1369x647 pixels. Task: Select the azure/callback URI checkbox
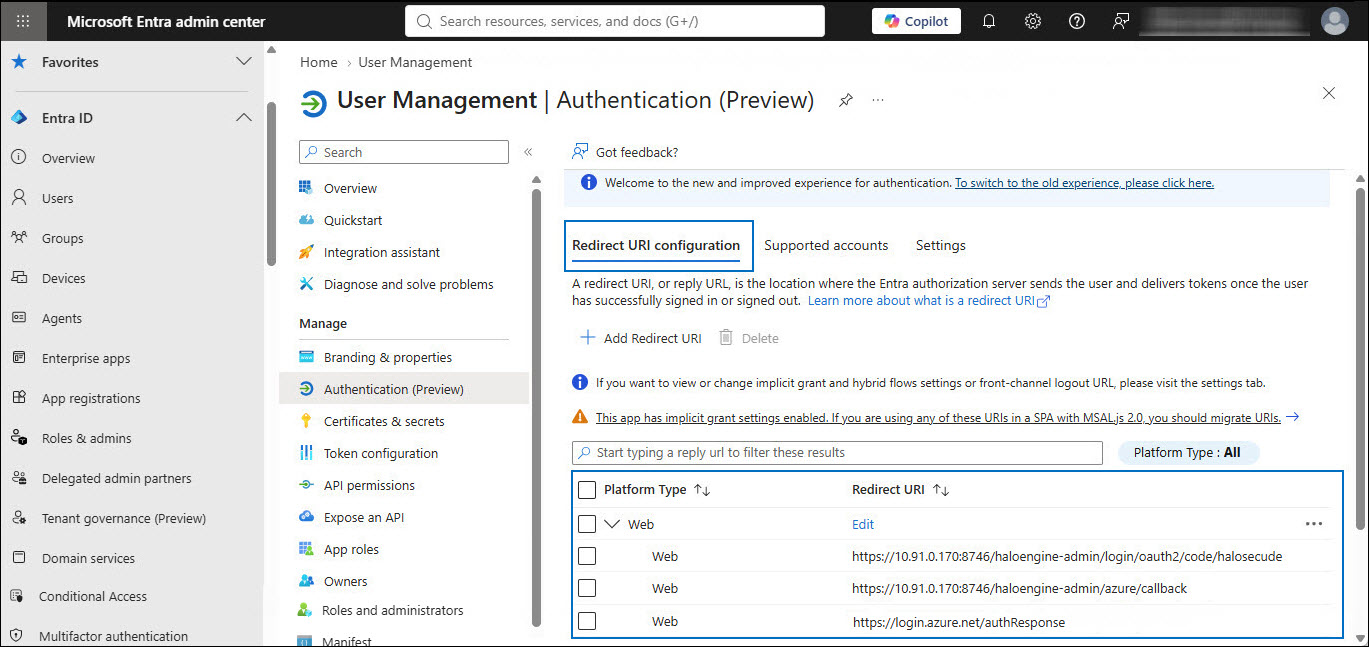click(x=587, y=588)
